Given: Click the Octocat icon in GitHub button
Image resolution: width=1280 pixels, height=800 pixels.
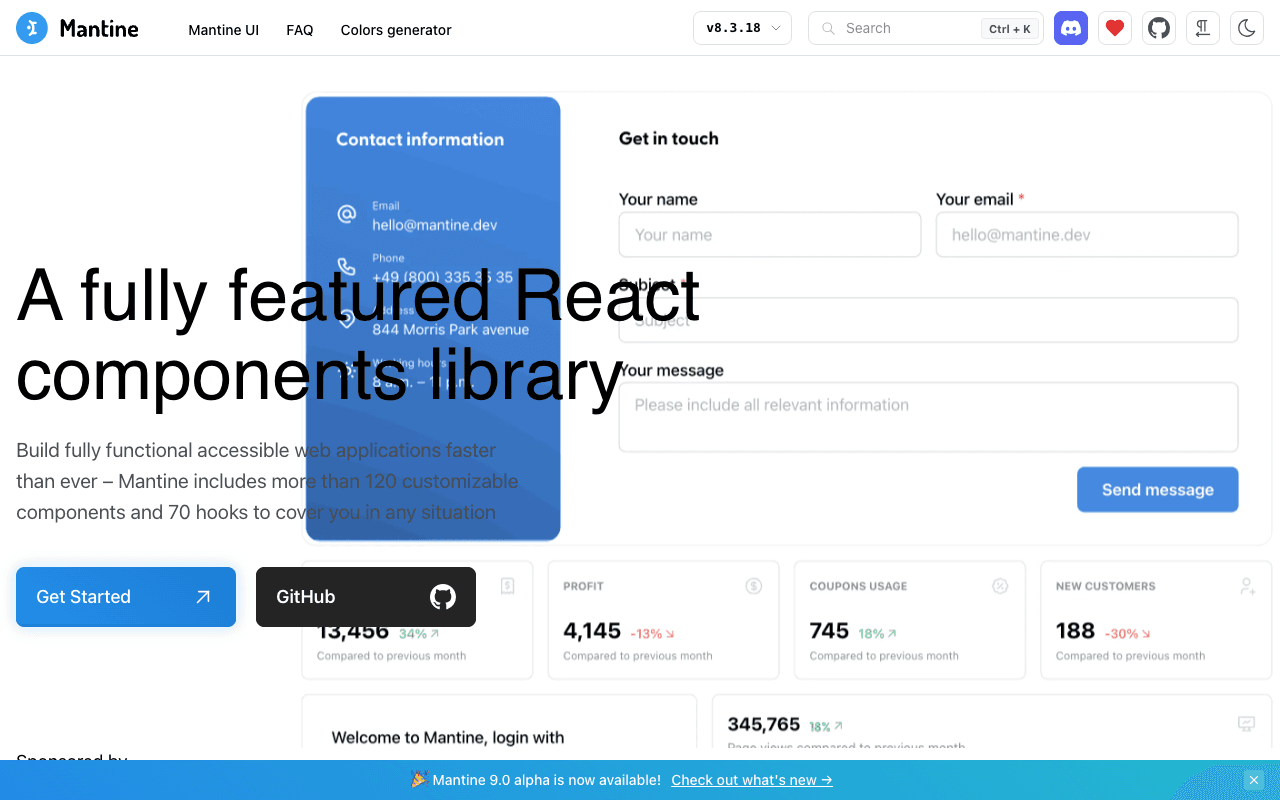Looking at the screenshot, I should coord(443,597).
